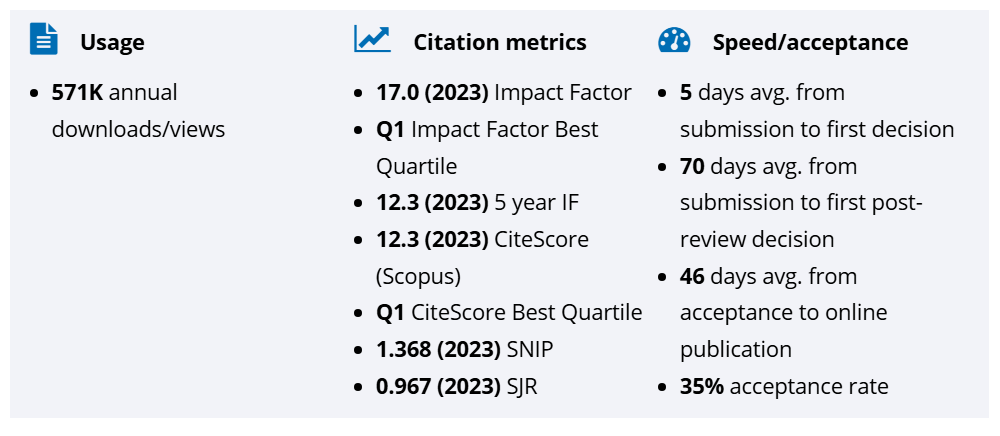Select the Q1 CiteScore Best Quartile item

(509, 312)
